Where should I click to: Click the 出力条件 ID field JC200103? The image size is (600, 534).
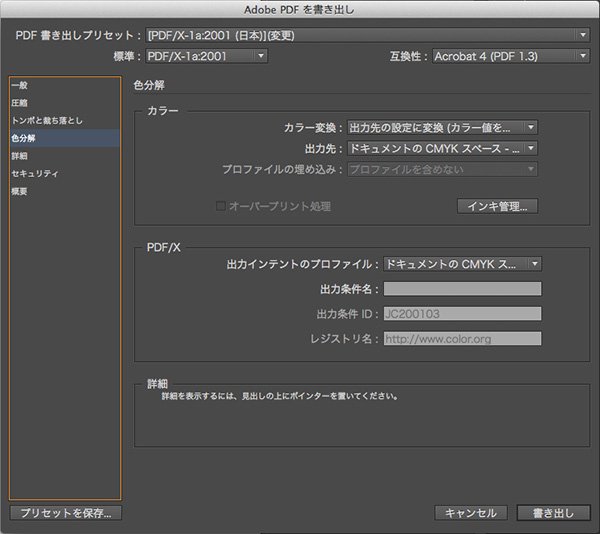tap(462, 314)
